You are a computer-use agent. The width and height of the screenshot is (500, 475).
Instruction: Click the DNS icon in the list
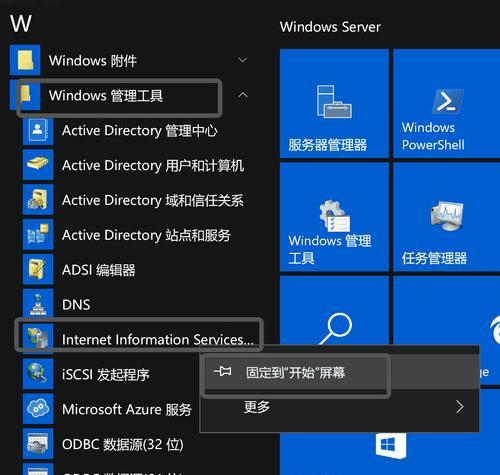coord(38,304)
